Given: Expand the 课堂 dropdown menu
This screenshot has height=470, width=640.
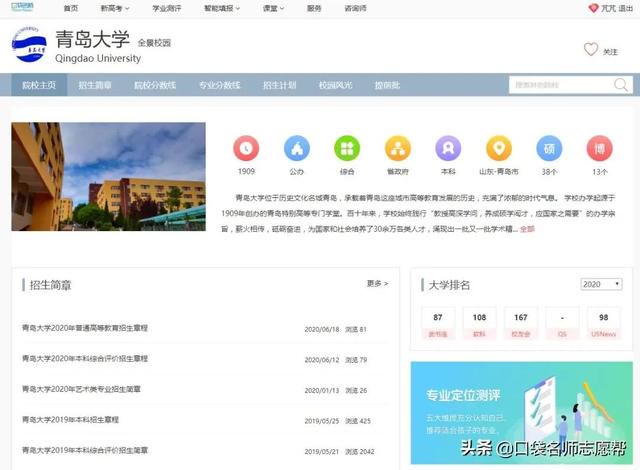Looking at the screenshot, I should 273,8.
